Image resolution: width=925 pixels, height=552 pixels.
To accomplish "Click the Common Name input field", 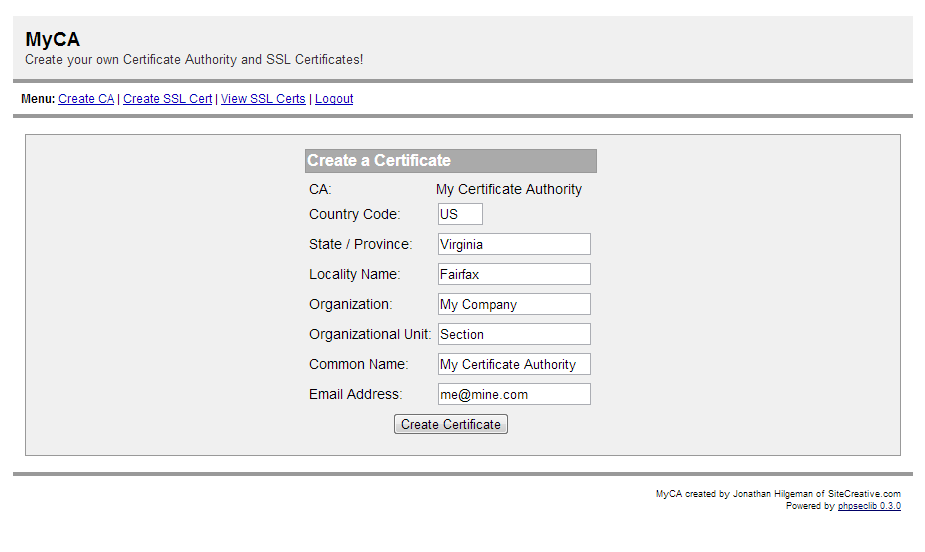I will coord(514,364).
